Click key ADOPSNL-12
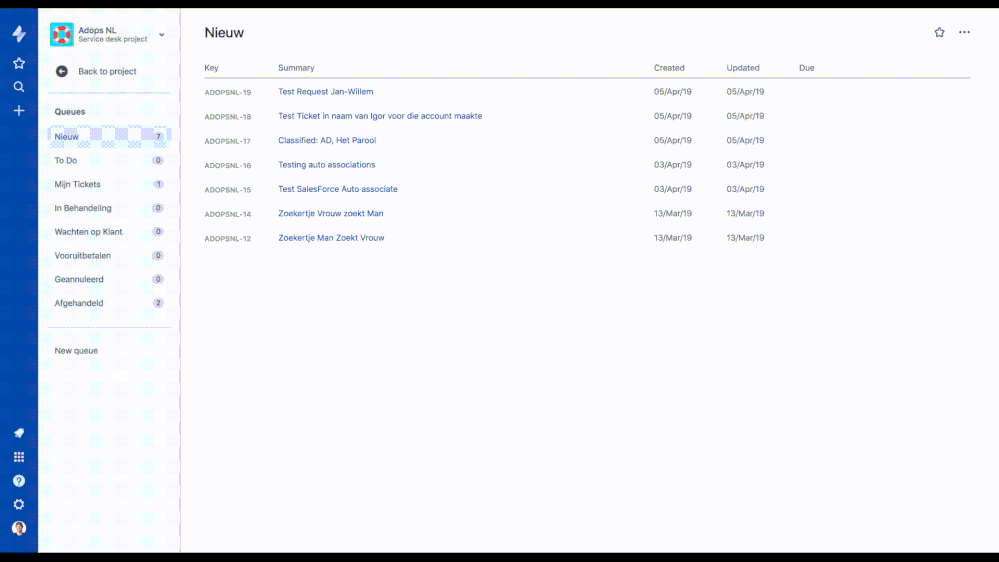 (227, 238)
